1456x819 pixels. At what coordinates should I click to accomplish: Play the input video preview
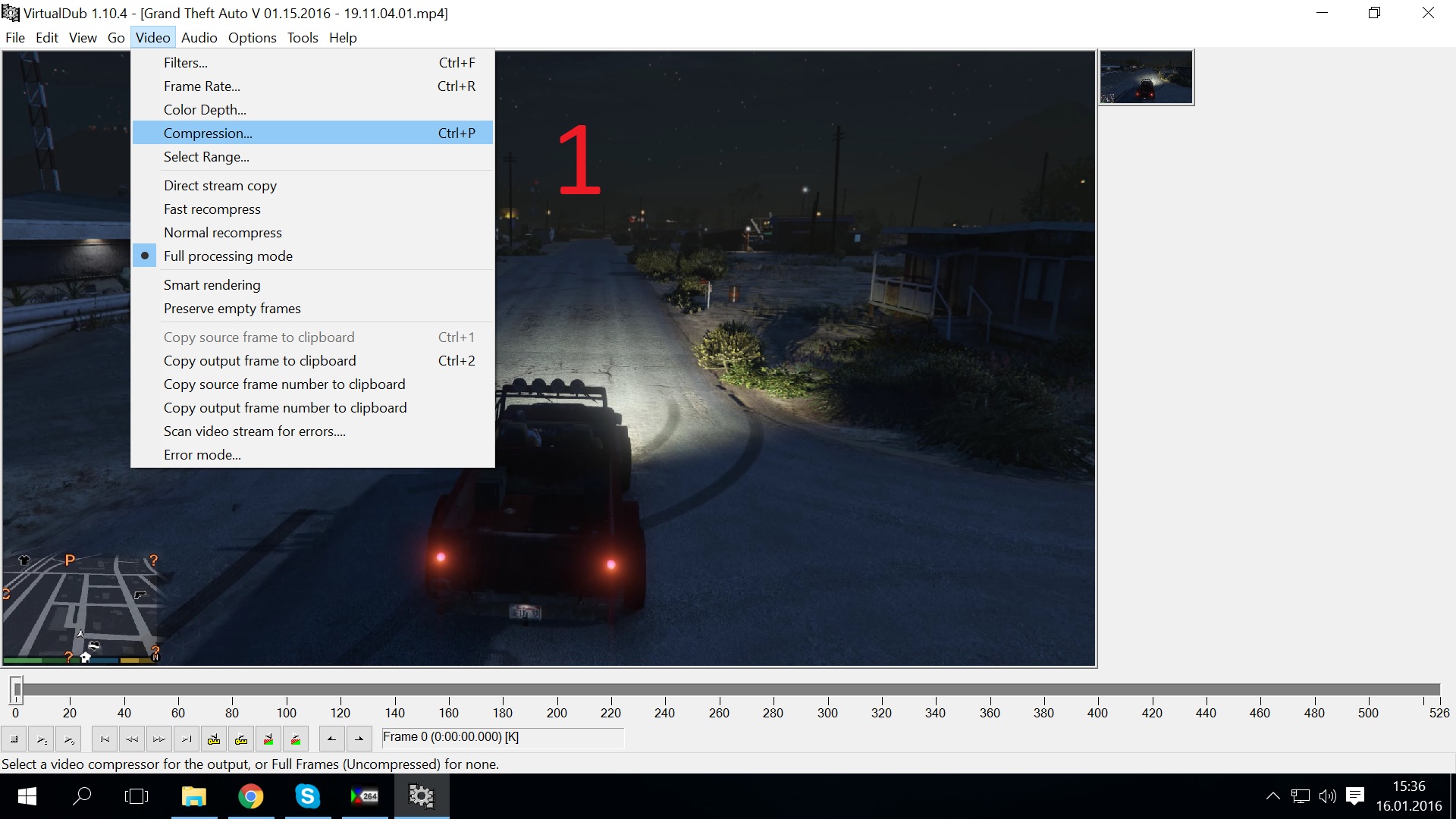pos(42,739)
